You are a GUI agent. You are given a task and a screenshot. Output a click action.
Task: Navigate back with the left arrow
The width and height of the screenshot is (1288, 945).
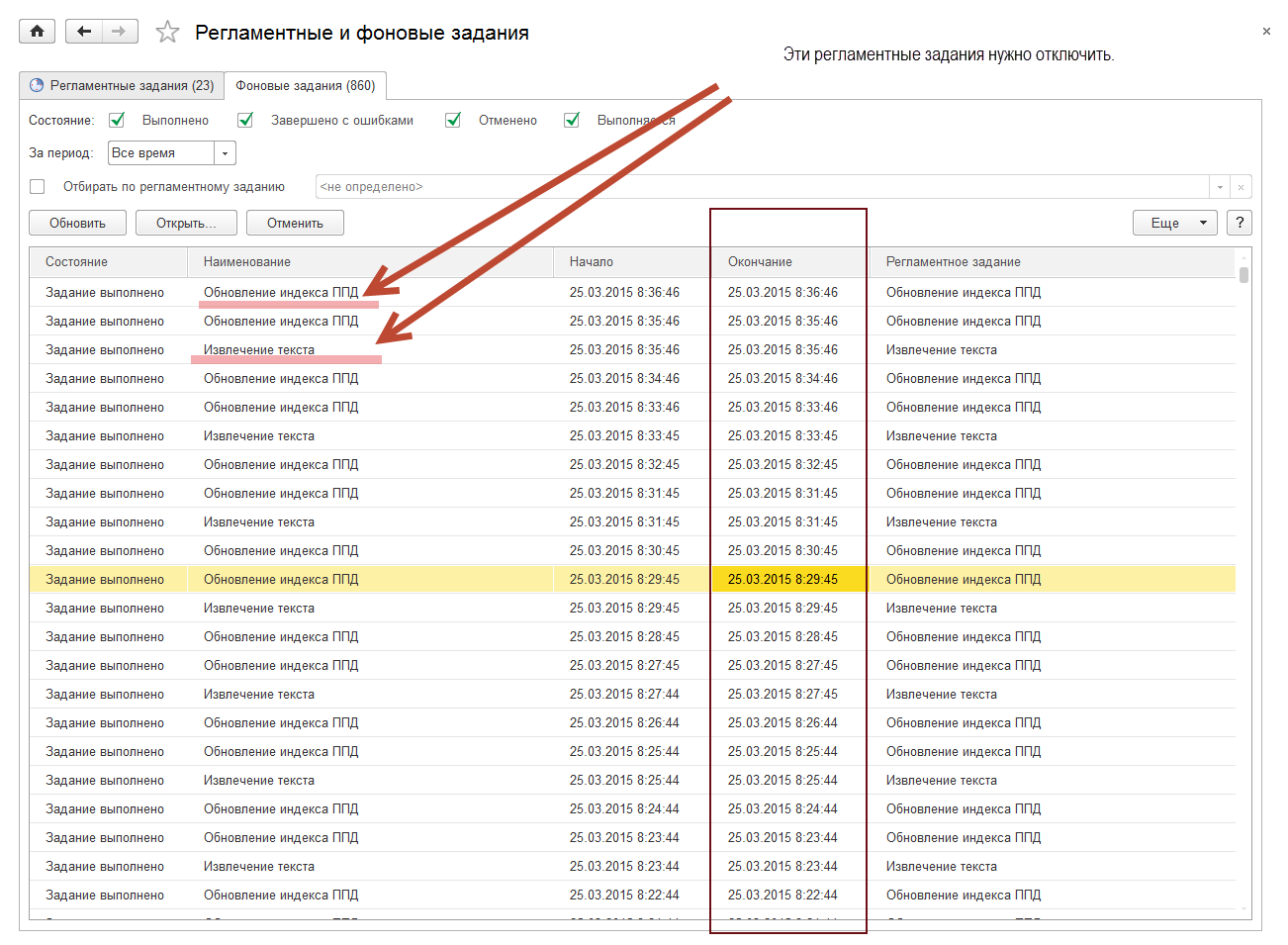pyautogui.click(x=84, y=32)
